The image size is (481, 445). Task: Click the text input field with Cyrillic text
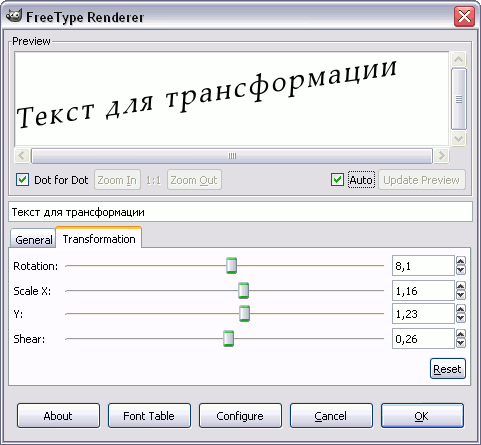[240, 212]
